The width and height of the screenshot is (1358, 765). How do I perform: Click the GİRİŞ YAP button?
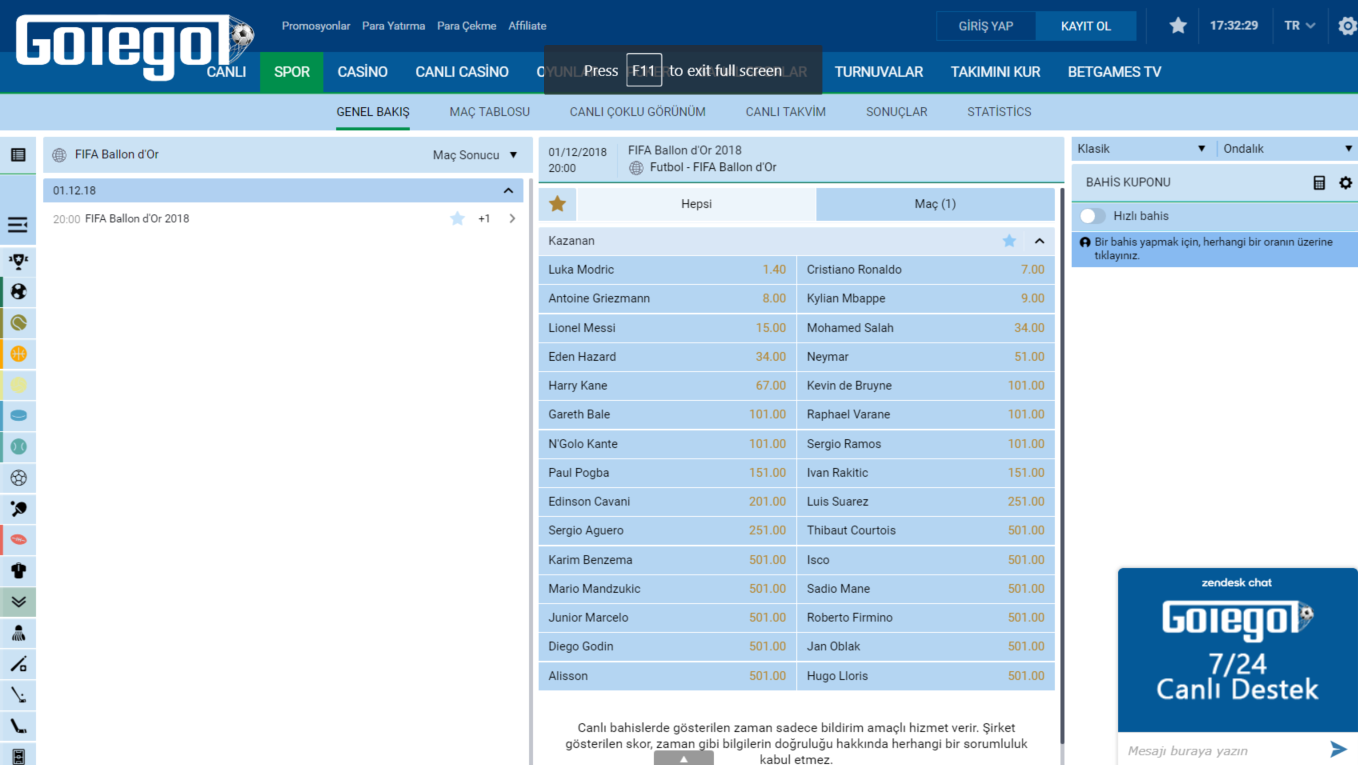click(986, 26)
